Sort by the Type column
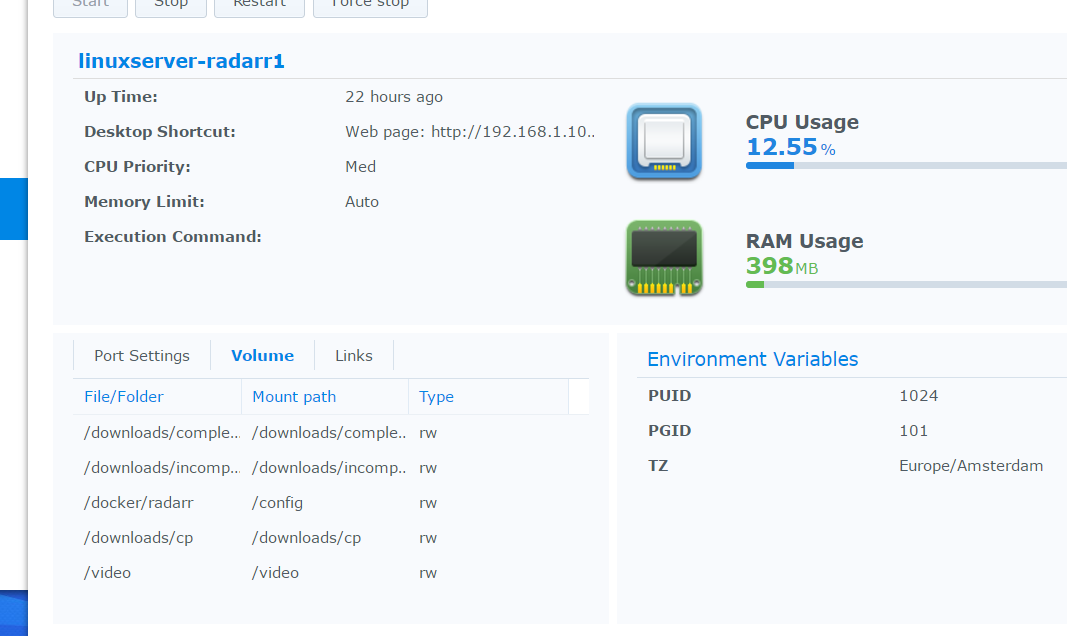Viewport: 1067px width, 636px height. coord(436,397)
